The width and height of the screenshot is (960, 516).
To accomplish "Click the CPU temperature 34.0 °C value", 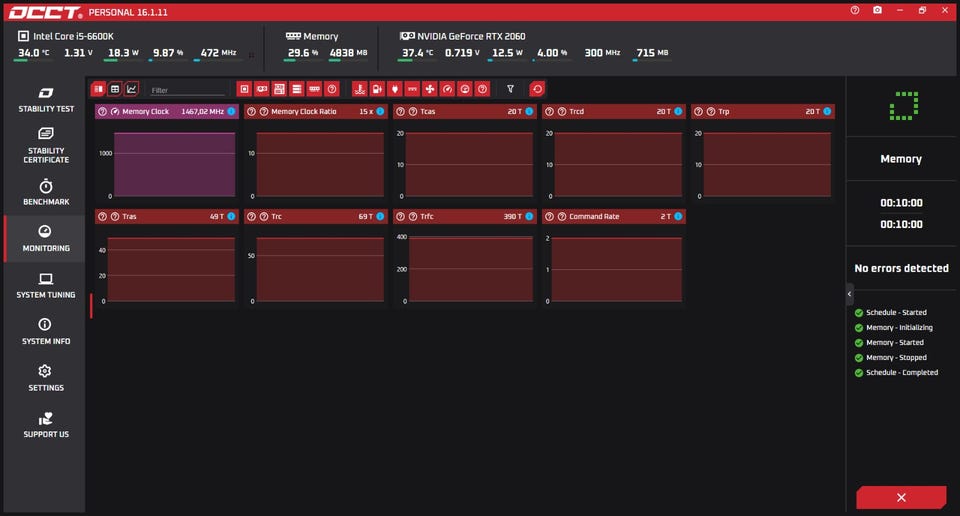I will coord(34,53).
